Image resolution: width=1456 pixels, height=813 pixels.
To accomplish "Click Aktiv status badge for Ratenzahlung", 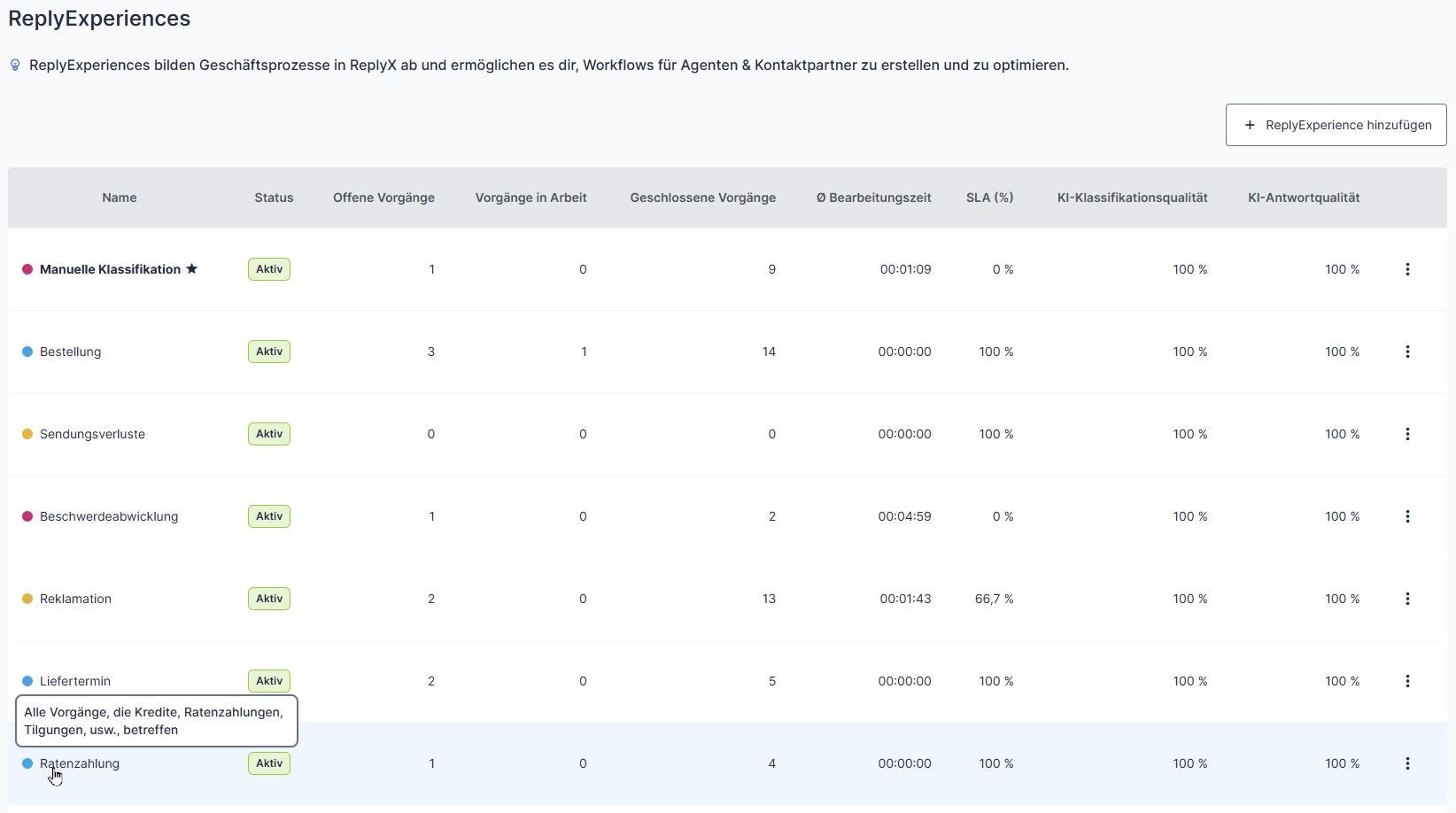I will tap(269, 763).
